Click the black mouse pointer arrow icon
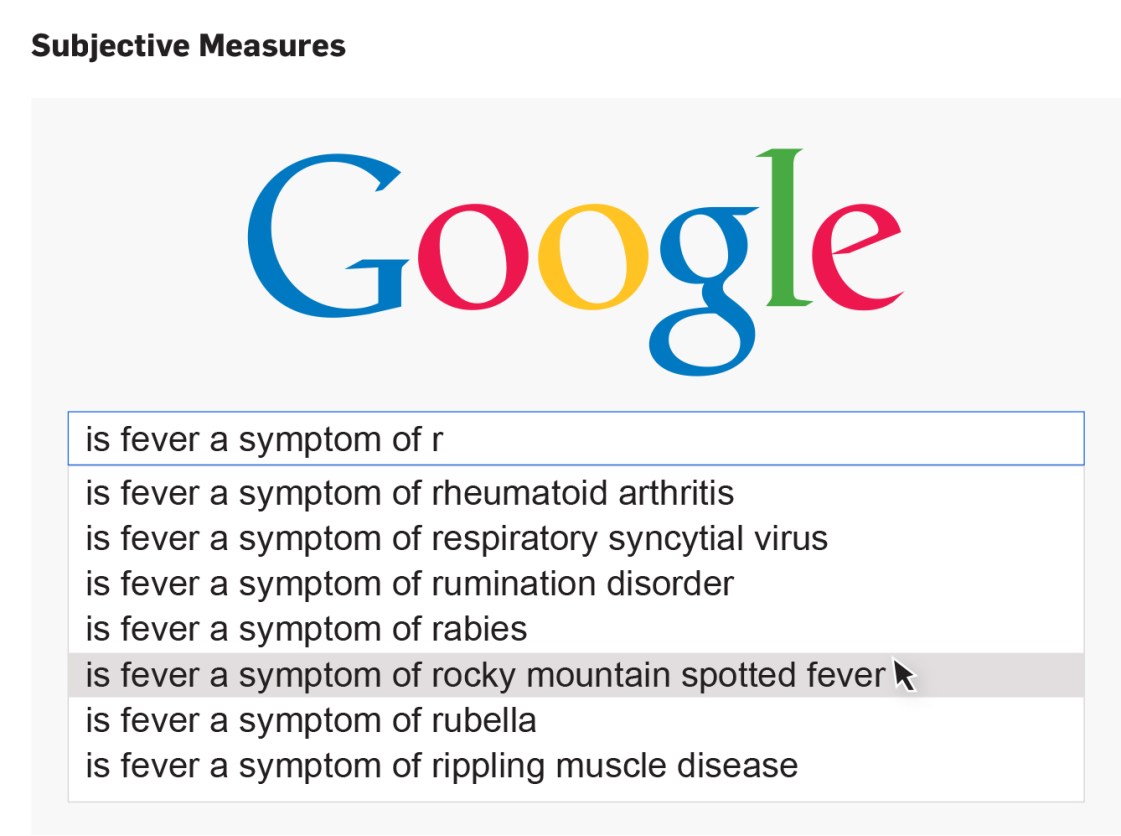 point(903,675)
